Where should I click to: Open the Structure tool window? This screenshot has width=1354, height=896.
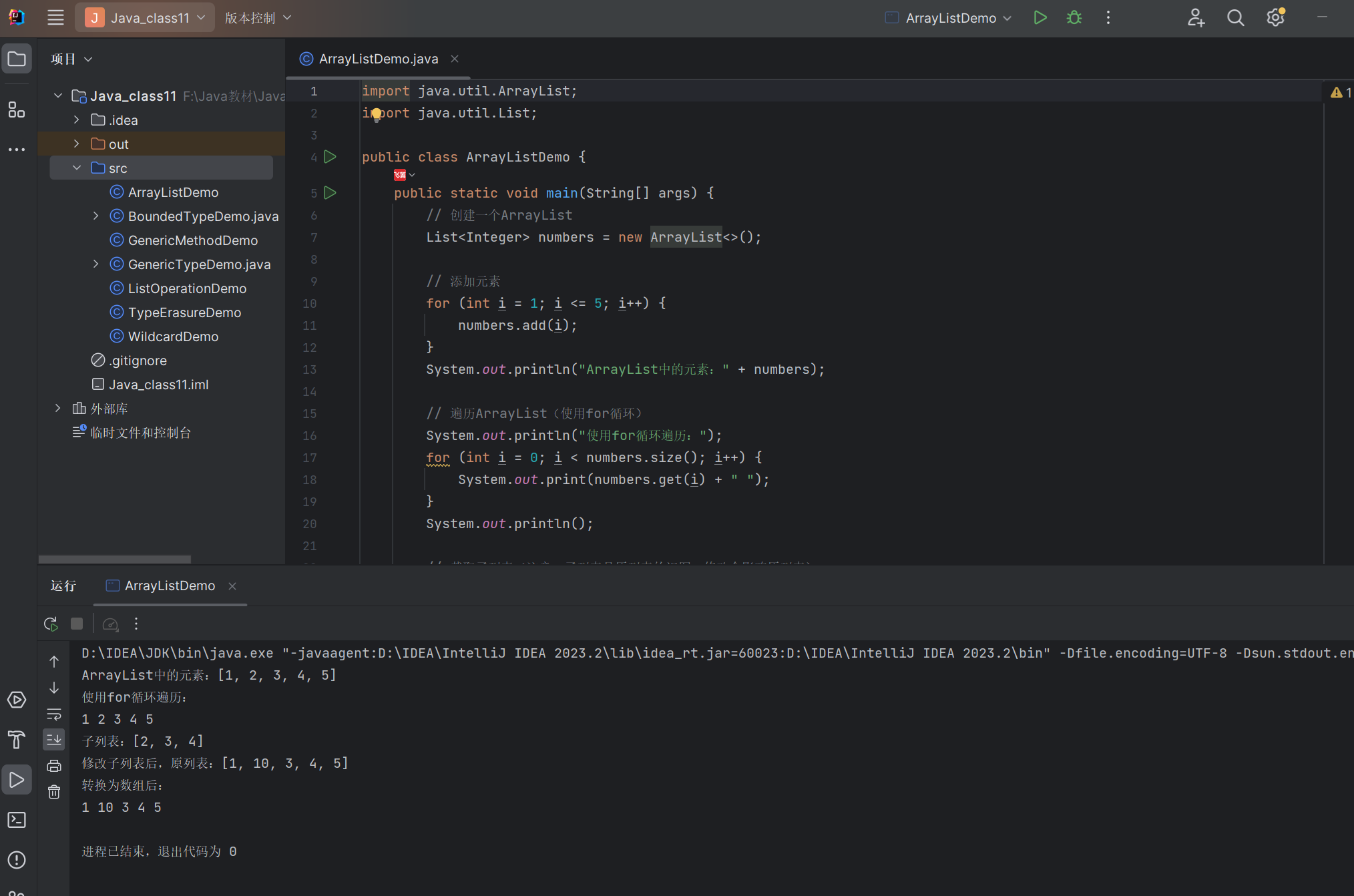click(x=17, y=109)
